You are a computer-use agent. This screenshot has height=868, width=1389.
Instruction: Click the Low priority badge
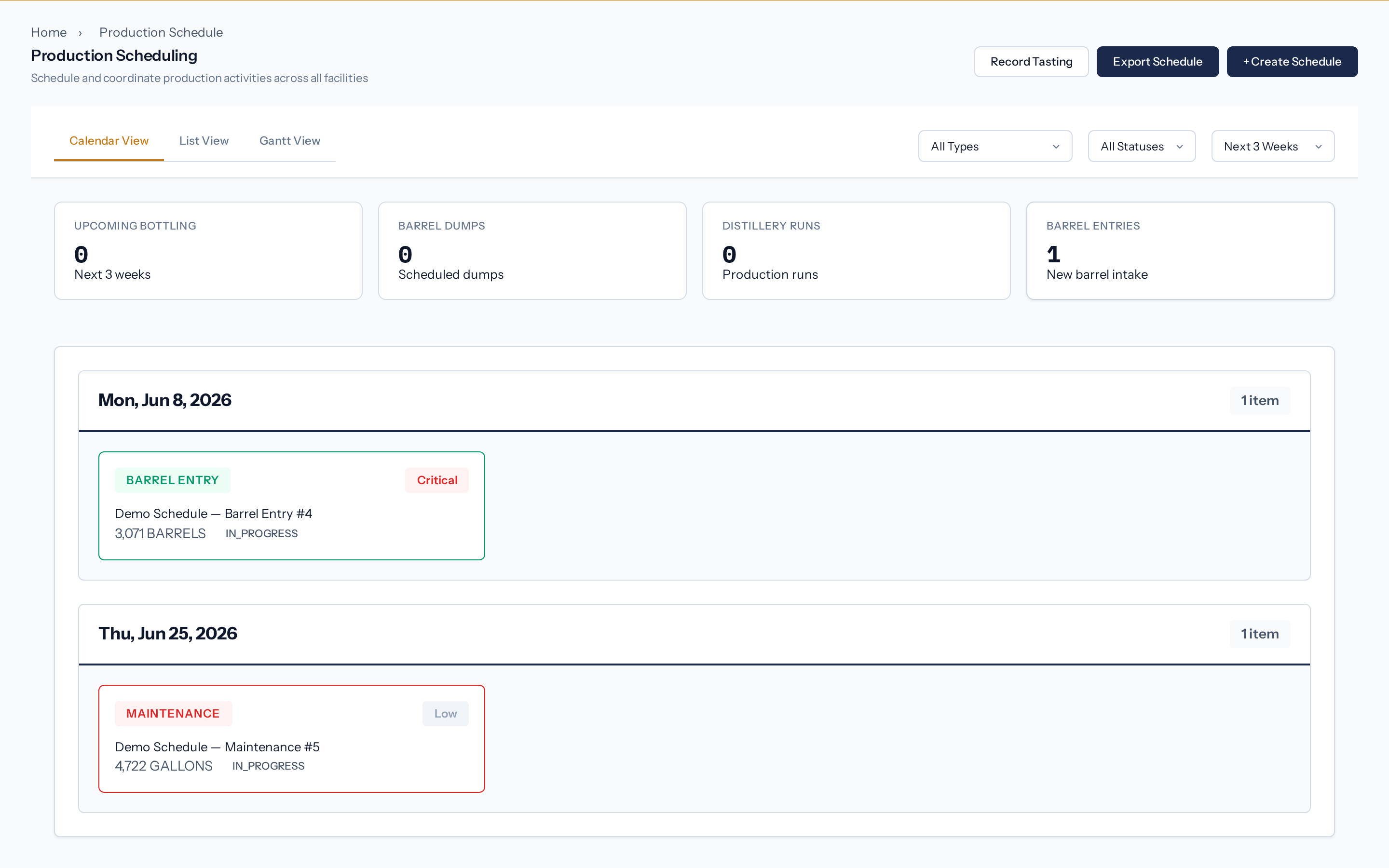[446, 714]
